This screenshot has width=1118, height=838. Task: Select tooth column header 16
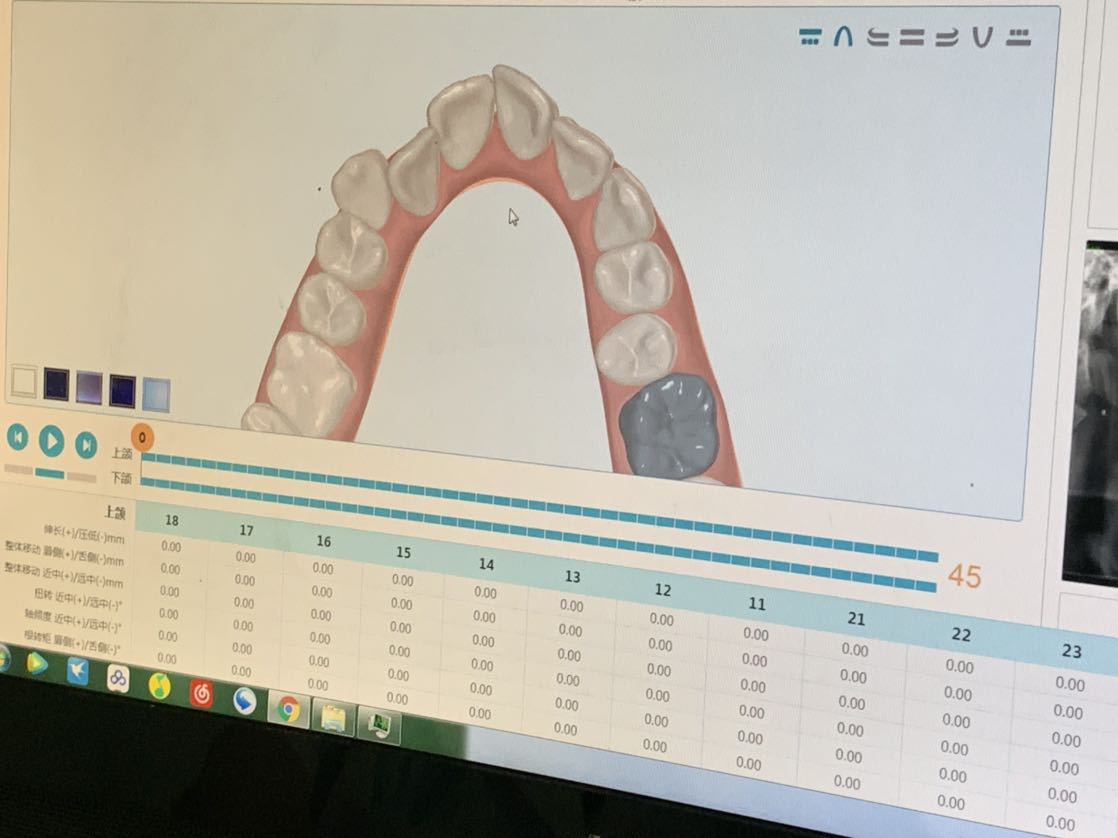(x=324, y=541)
